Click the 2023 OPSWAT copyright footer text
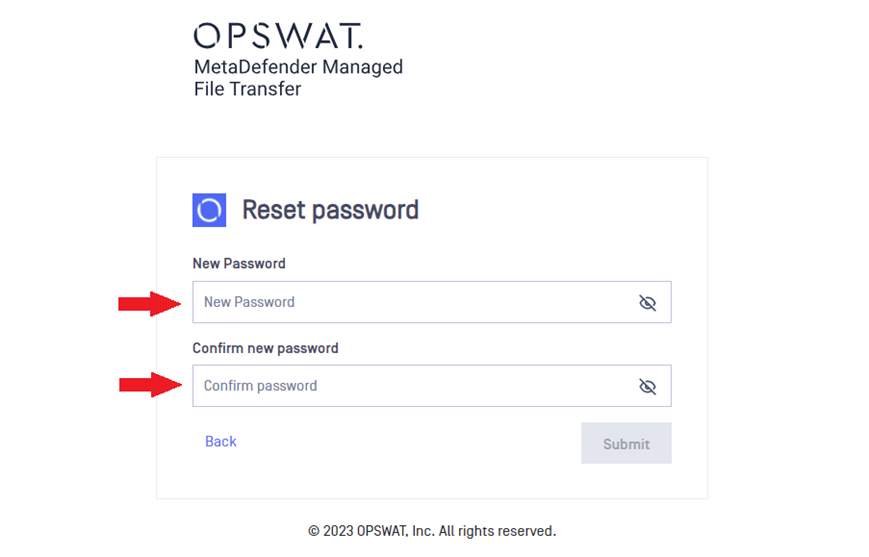 [x=432, y=531]
